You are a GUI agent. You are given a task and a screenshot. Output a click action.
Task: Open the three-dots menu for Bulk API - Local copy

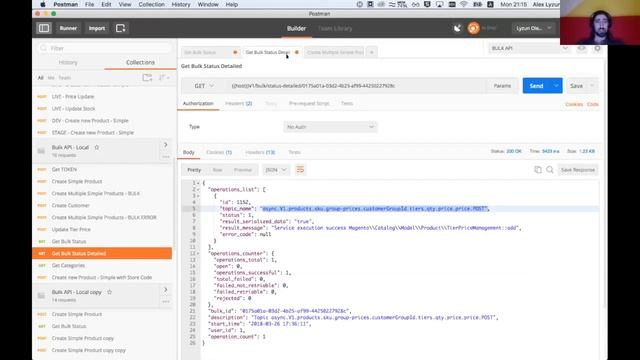coord(166,302)
